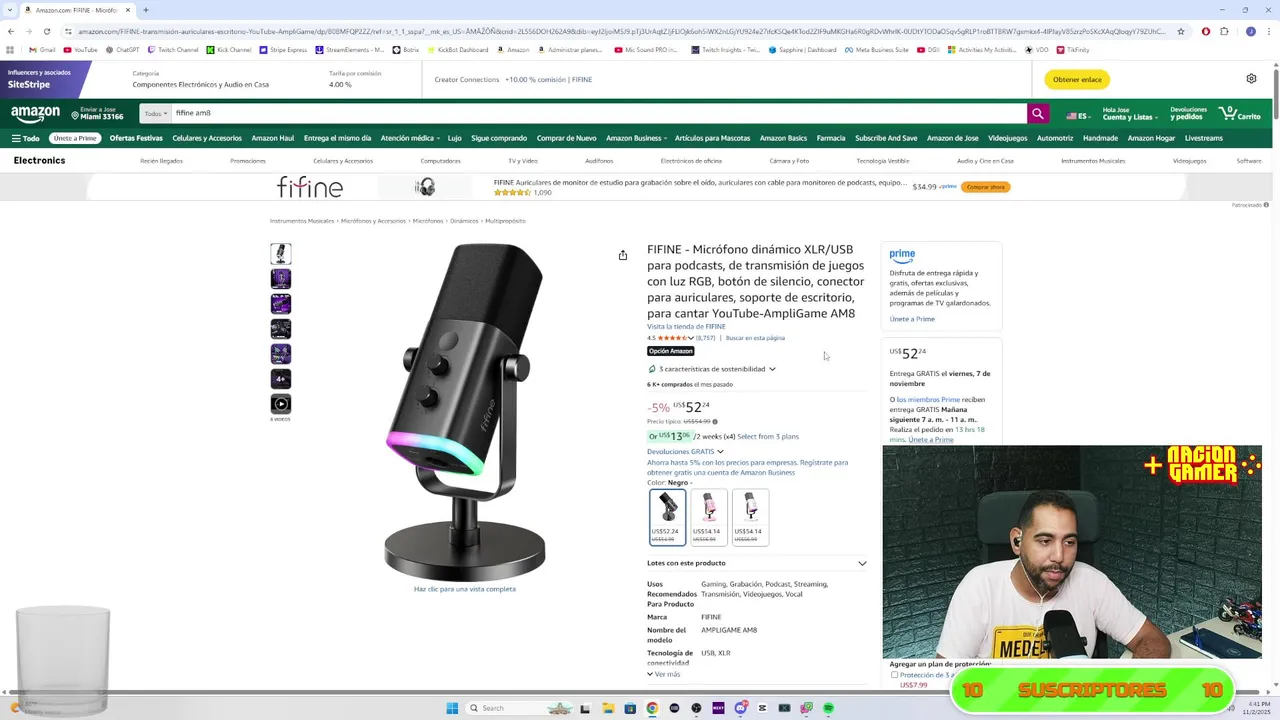Click the 4+ more images thumbnail
The height and width of the screenshot is (720, 1280).
click(x=281, y=379)
